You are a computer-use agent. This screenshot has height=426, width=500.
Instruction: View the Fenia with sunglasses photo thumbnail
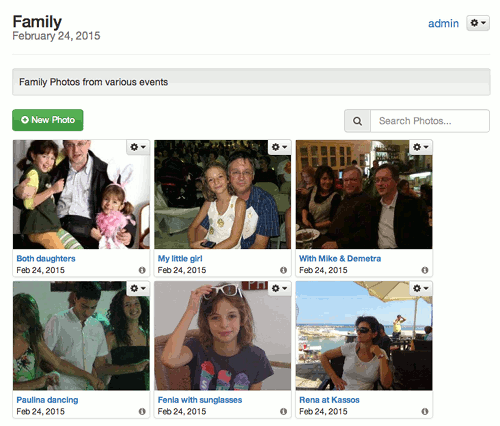(223, 336)
